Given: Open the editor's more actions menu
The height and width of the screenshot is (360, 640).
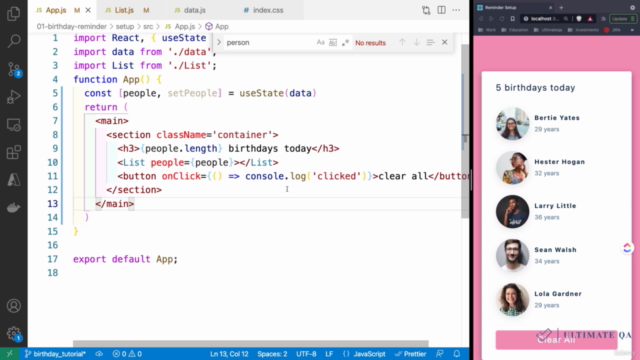Looking at the screenshot, I should [x=456, y=10].
